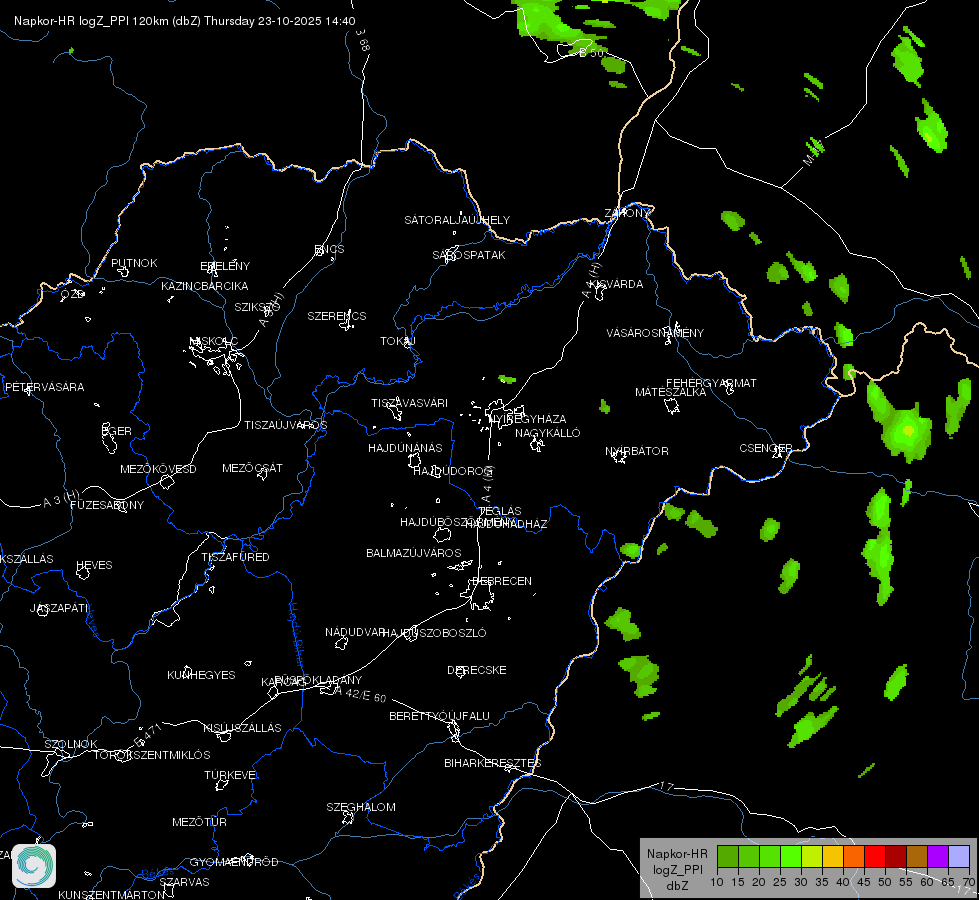Select the TÖRÖKSZENTMIKLÓS town label
The width and height of the screenshot is (979, 900).
[x=152, y=755]
